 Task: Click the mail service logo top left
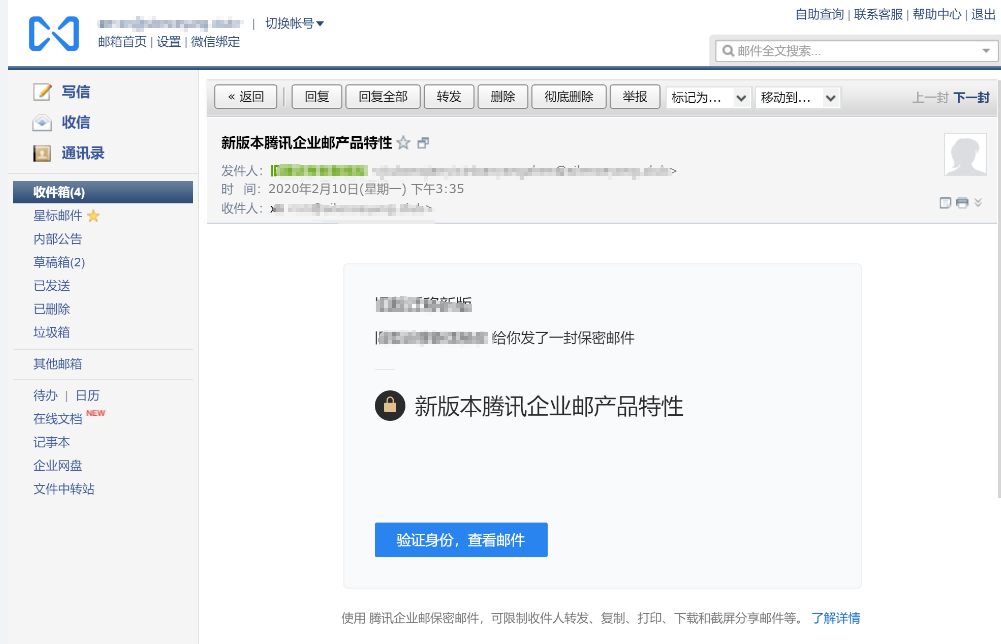(x=56, y=32)
